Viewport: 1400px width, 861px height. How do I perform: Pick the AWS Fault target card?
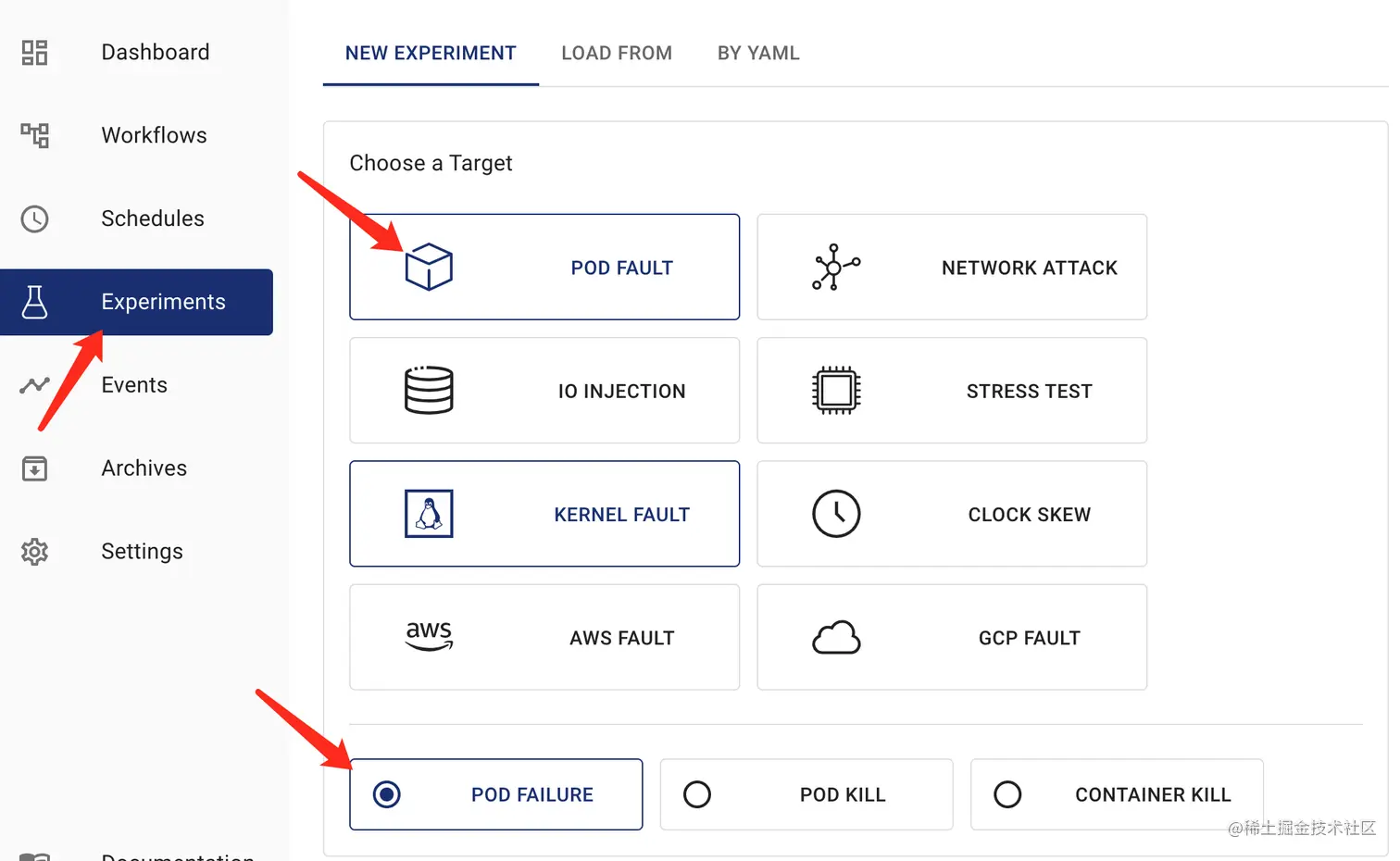pyautogui.click(x=544, y=637)
